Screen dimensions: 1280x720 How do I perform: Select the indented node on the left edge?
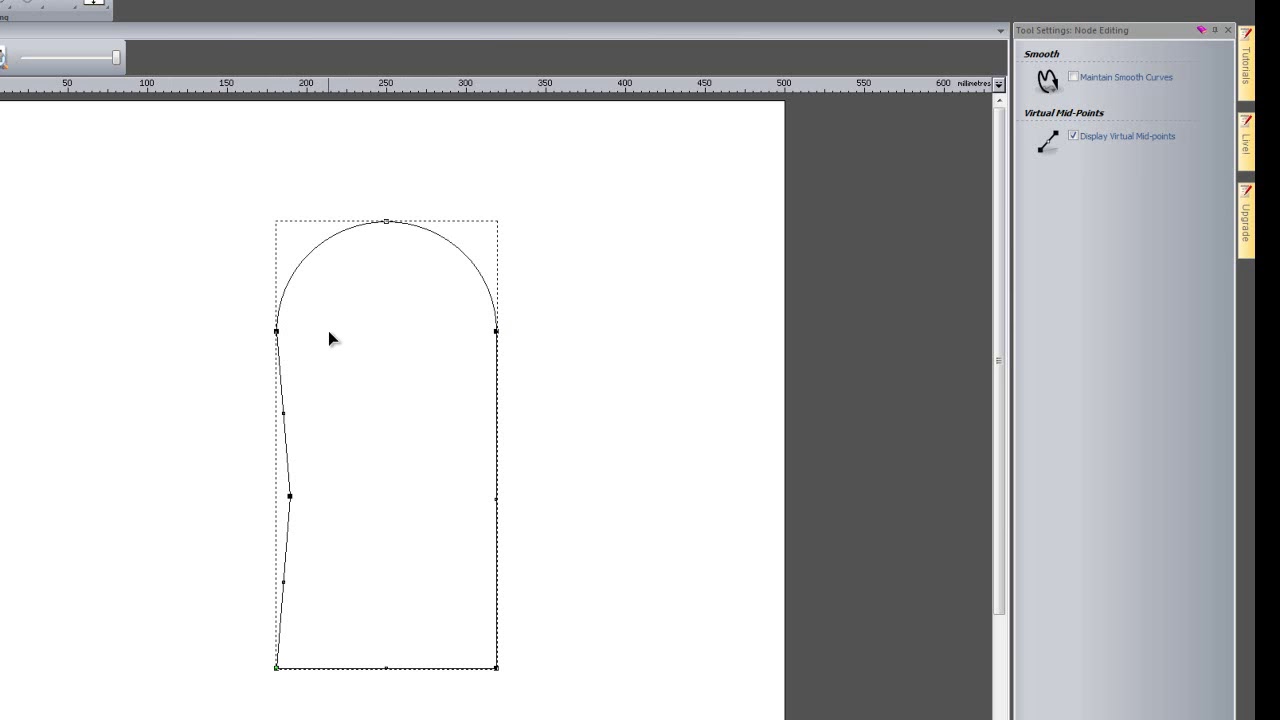(289, 496)
